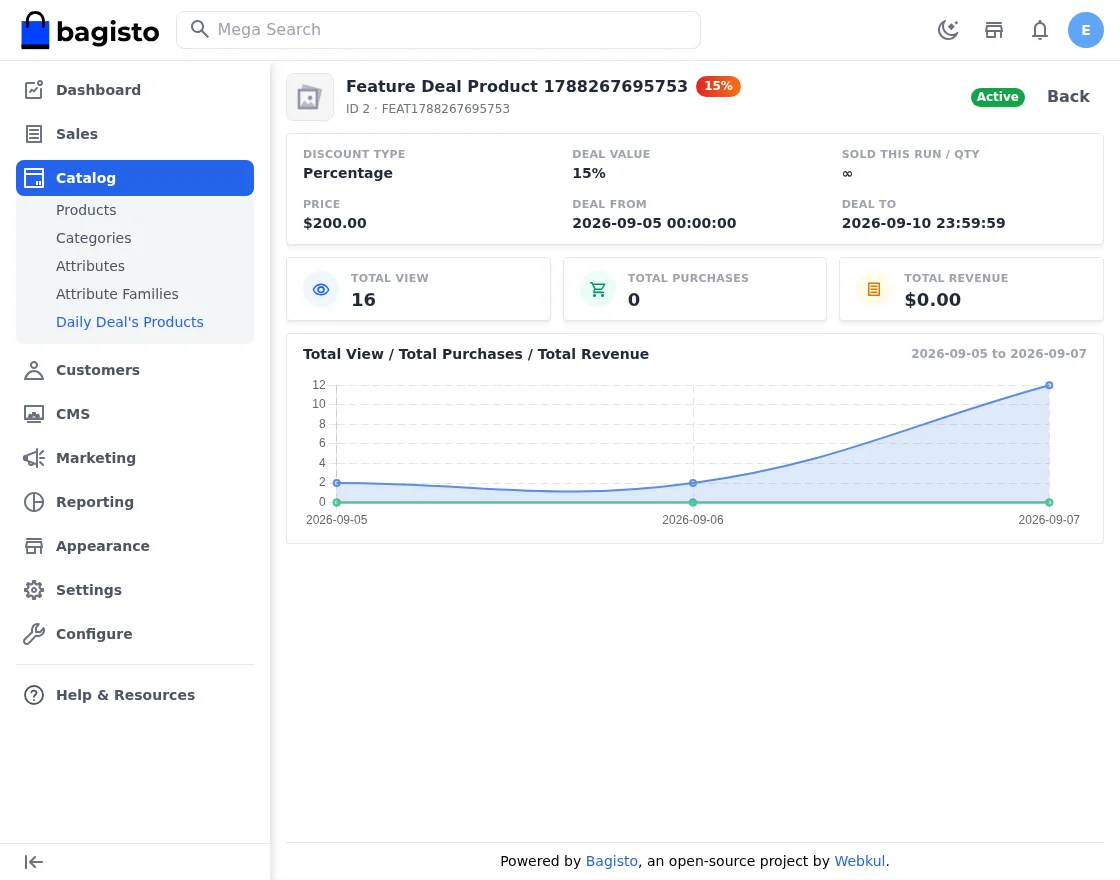Open notifications bell

1039,30
